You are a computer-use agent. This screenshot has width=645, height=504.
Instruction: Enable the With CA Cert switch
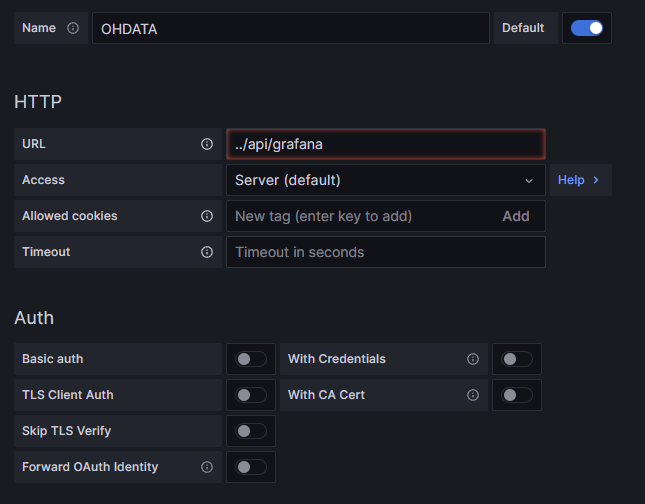pyautogui.click(x=517, y=395)
